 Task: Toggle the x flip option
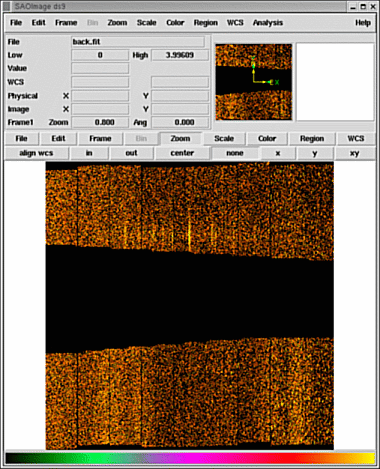pyautogui.click(x=278, y=153)
